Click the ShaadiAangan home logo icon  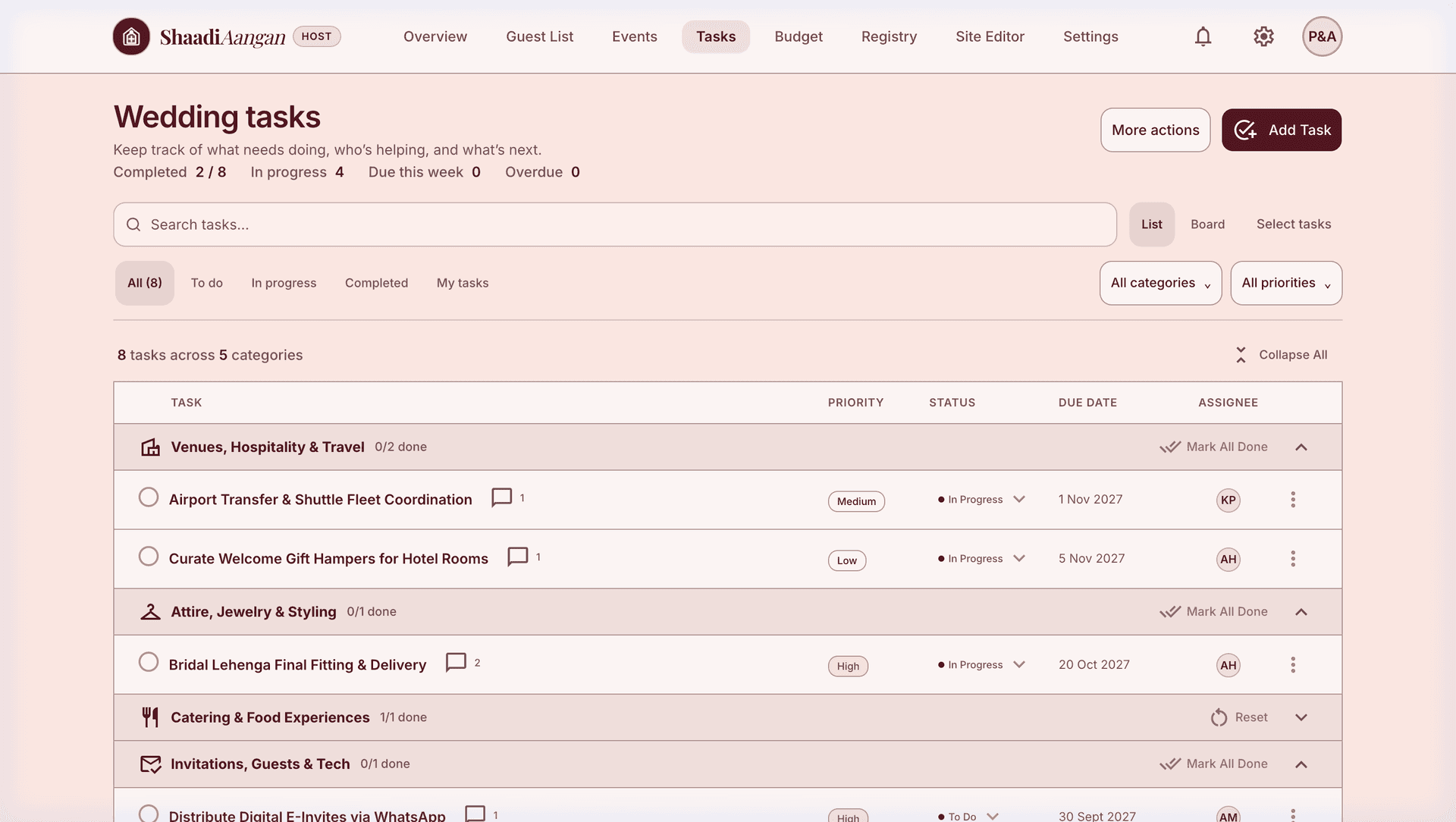point(131,36)
